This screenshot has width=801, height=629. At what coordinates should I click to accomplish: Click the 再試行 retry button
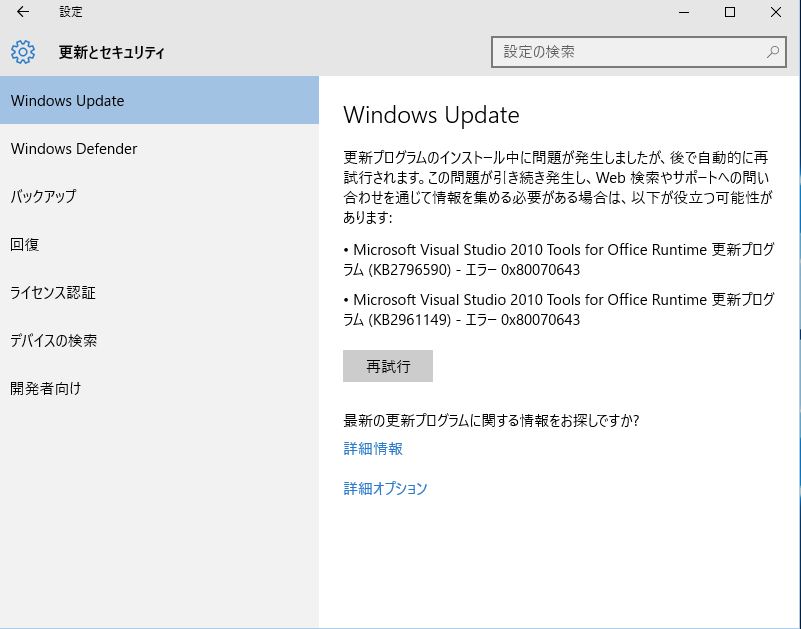pos(388,366)
